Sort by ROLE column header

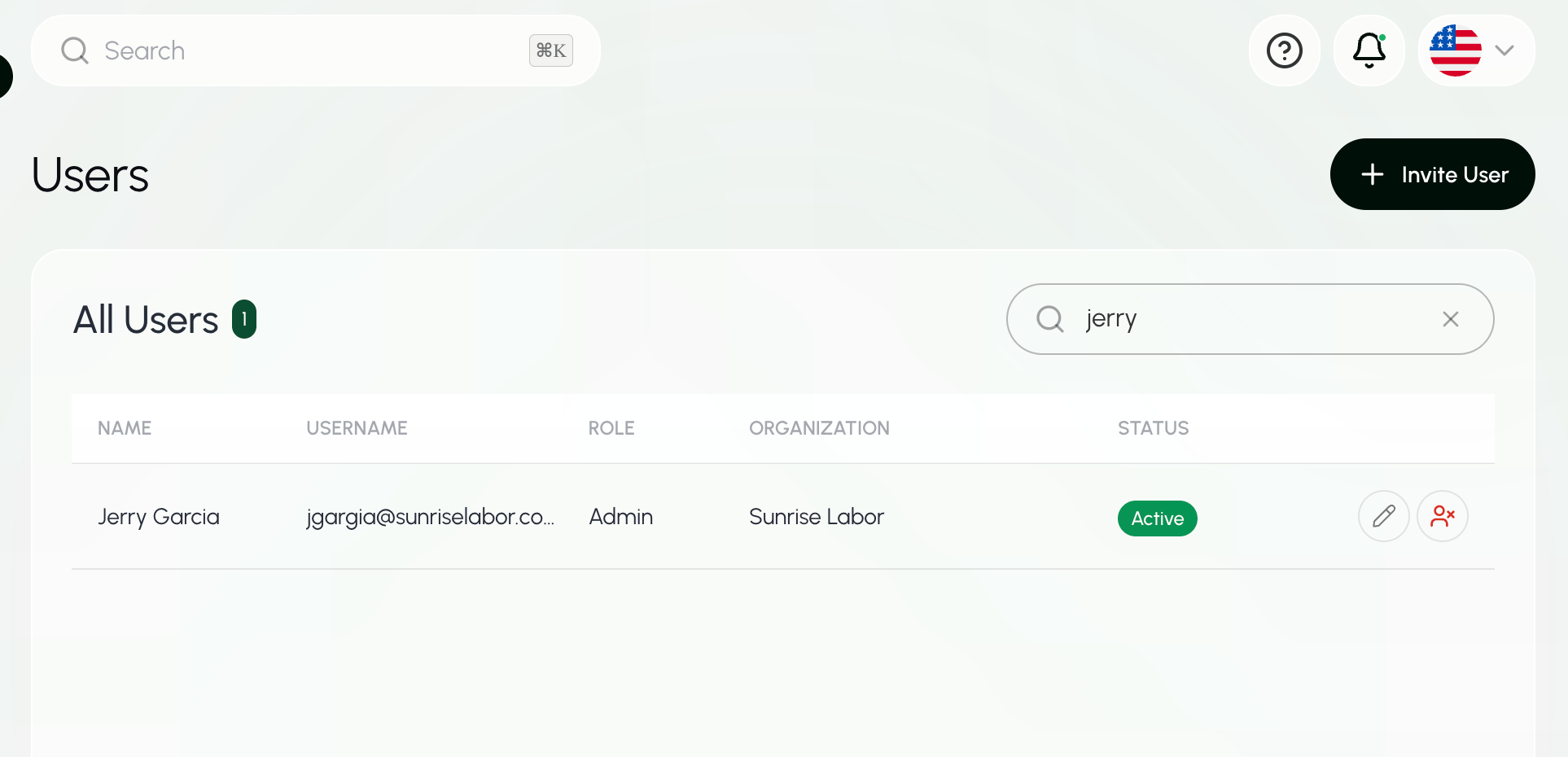[611, 428]
